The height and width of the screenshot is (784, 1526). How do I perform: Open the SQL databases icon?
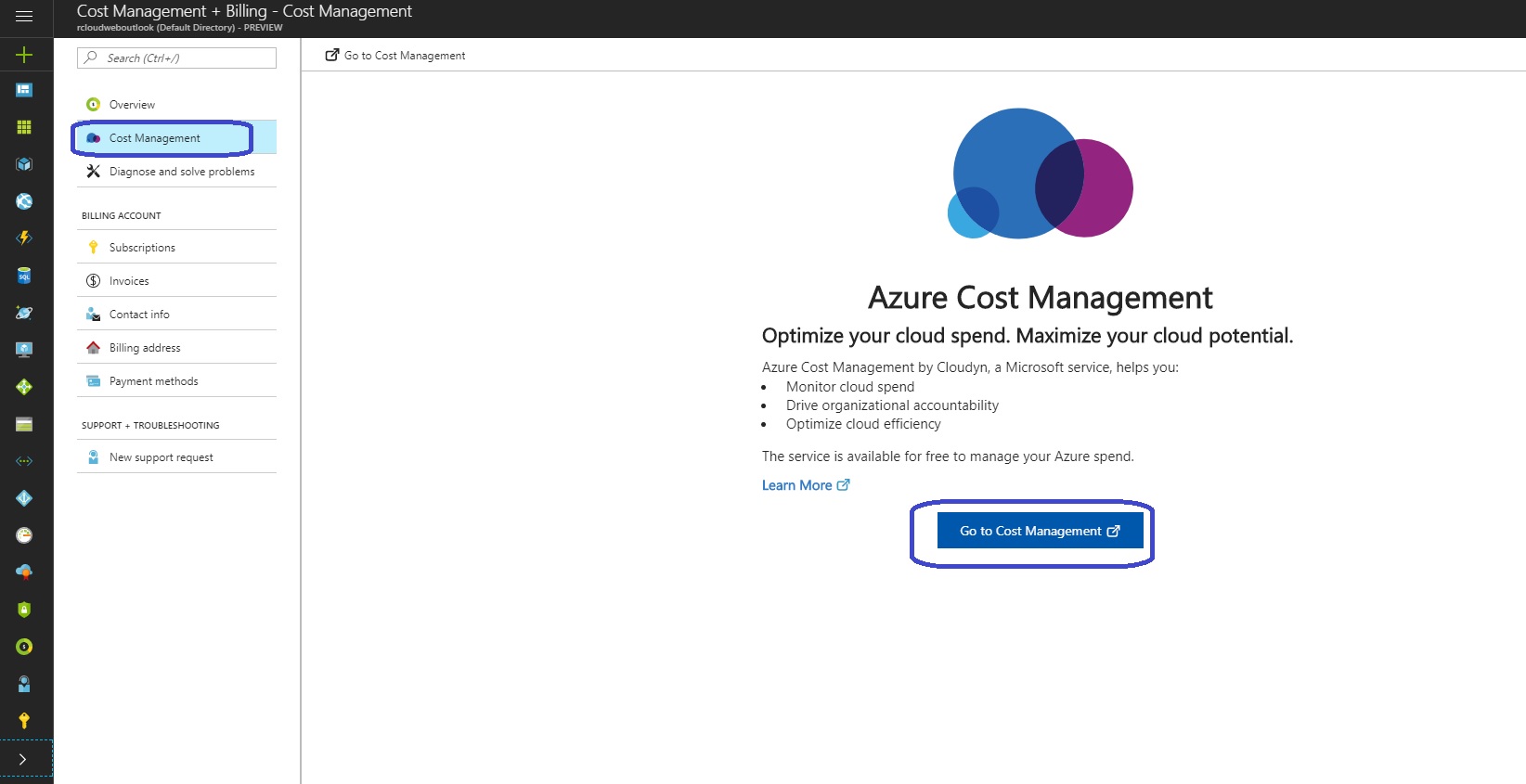[x=24, y=276]
